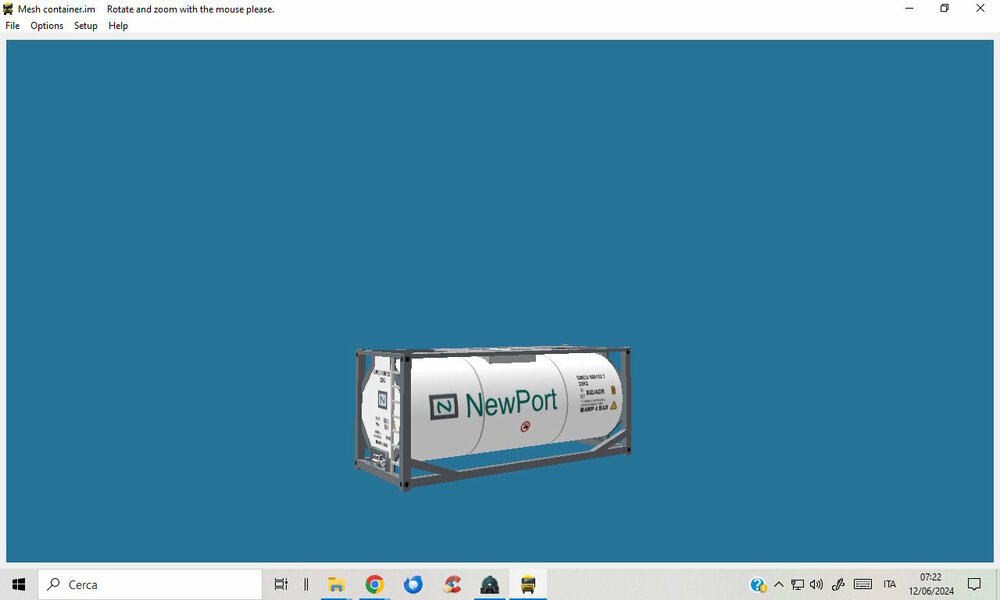
Task: Launch Google Chrome from the taskbar
Action: (374, 584)
